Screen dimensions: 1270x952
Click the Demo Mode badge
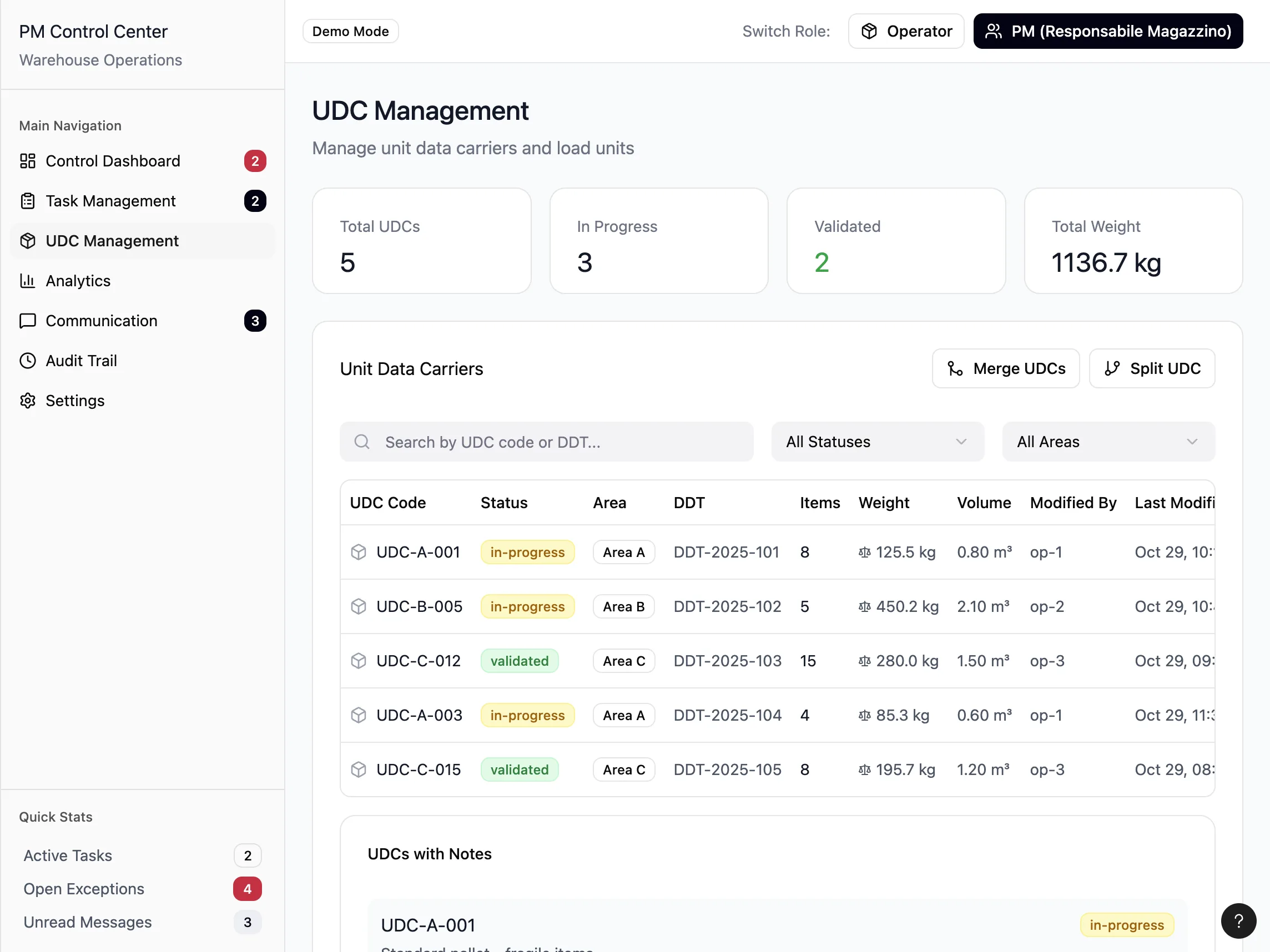350,31
